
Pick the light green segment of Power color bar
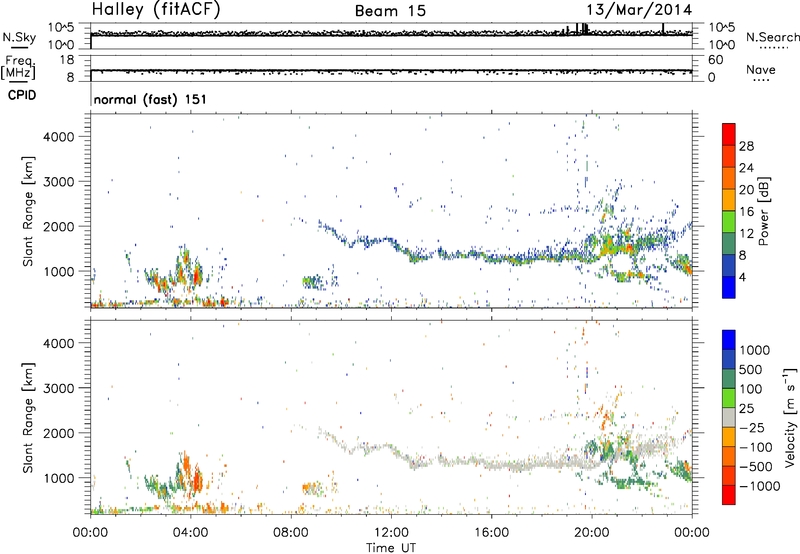pyautogui.click(x=729, y=222)
